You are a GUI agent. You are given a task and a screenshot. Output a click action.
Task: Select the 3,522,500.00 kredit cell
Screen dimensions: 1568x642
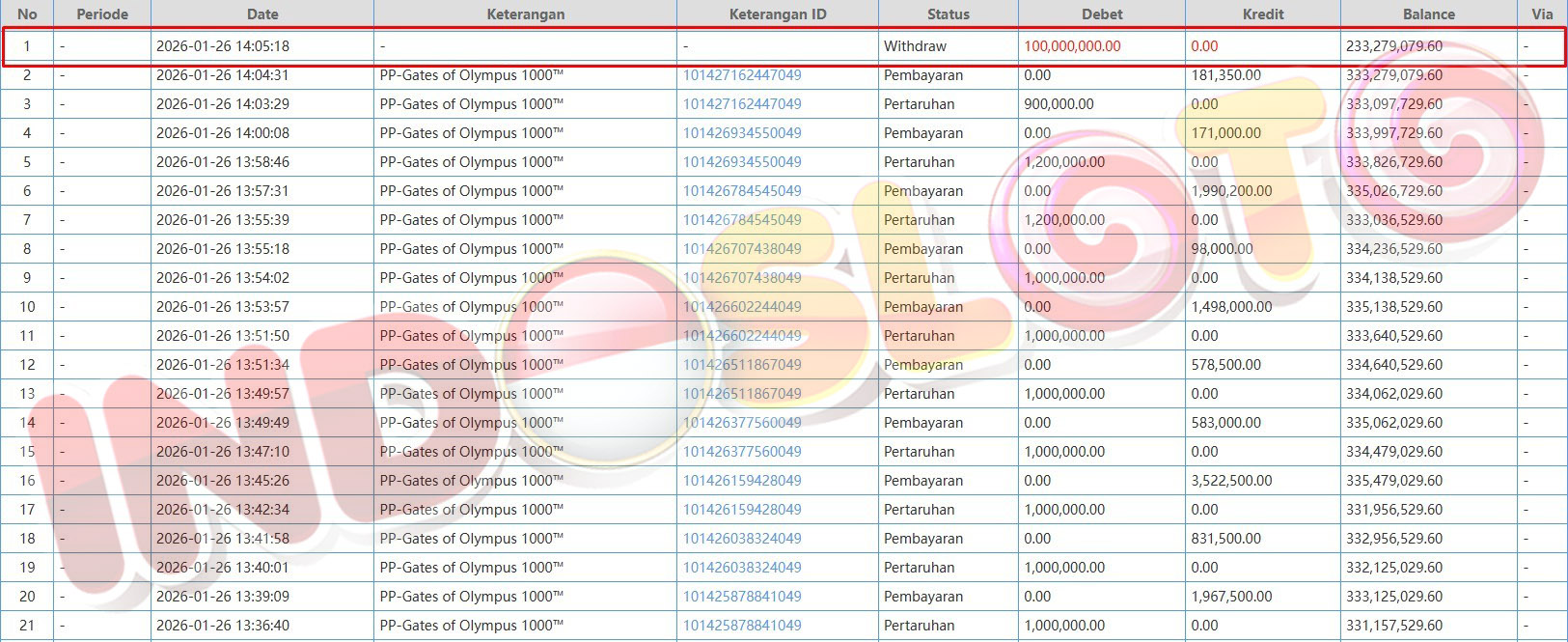[1231, 481]
